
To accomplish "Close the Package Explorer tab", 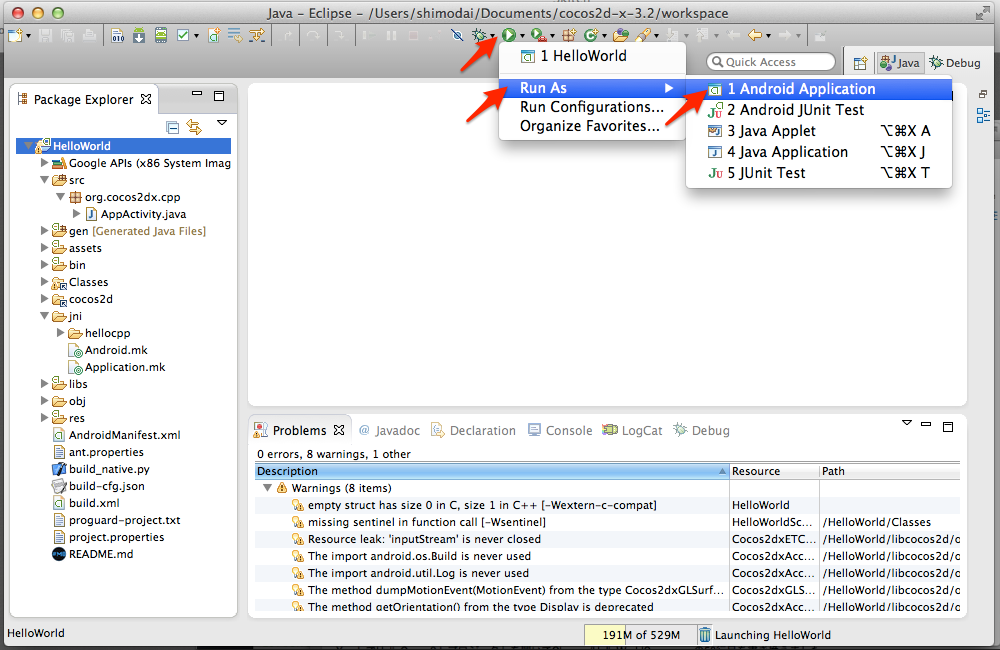I will coord(146,99).
